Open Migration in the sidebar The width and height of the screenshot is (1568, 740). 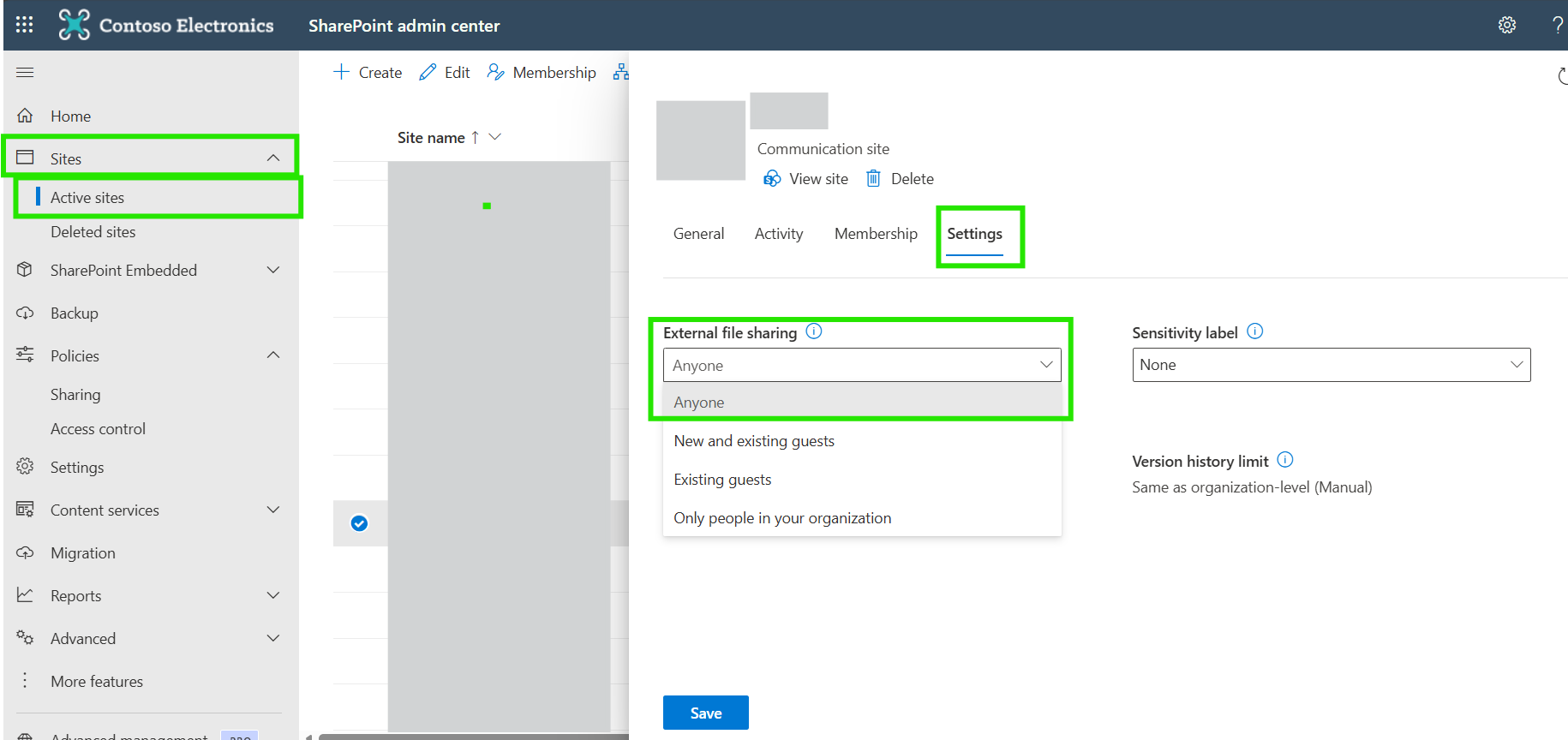83,553
